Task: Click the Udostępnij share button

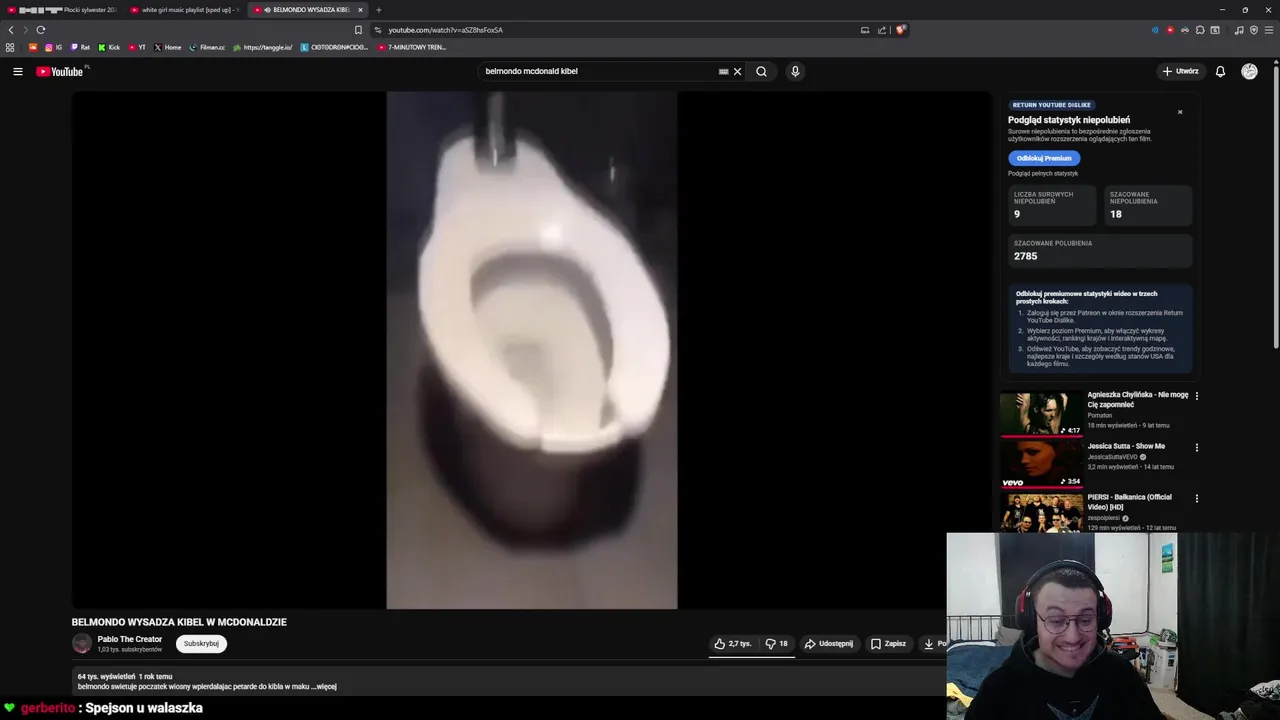Action: pos(829,644)
